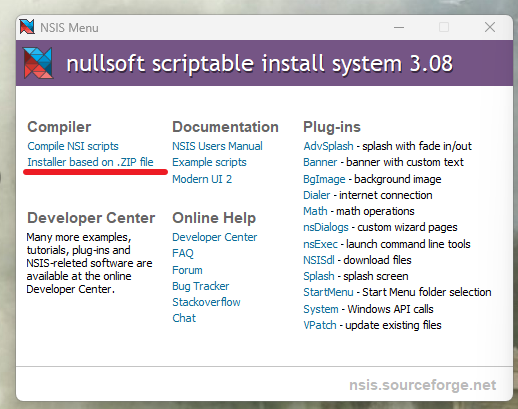The height and width of the screenshot is (409, 518).
Task: Open Installer based on .ZIP file
Action: (90, 162)
